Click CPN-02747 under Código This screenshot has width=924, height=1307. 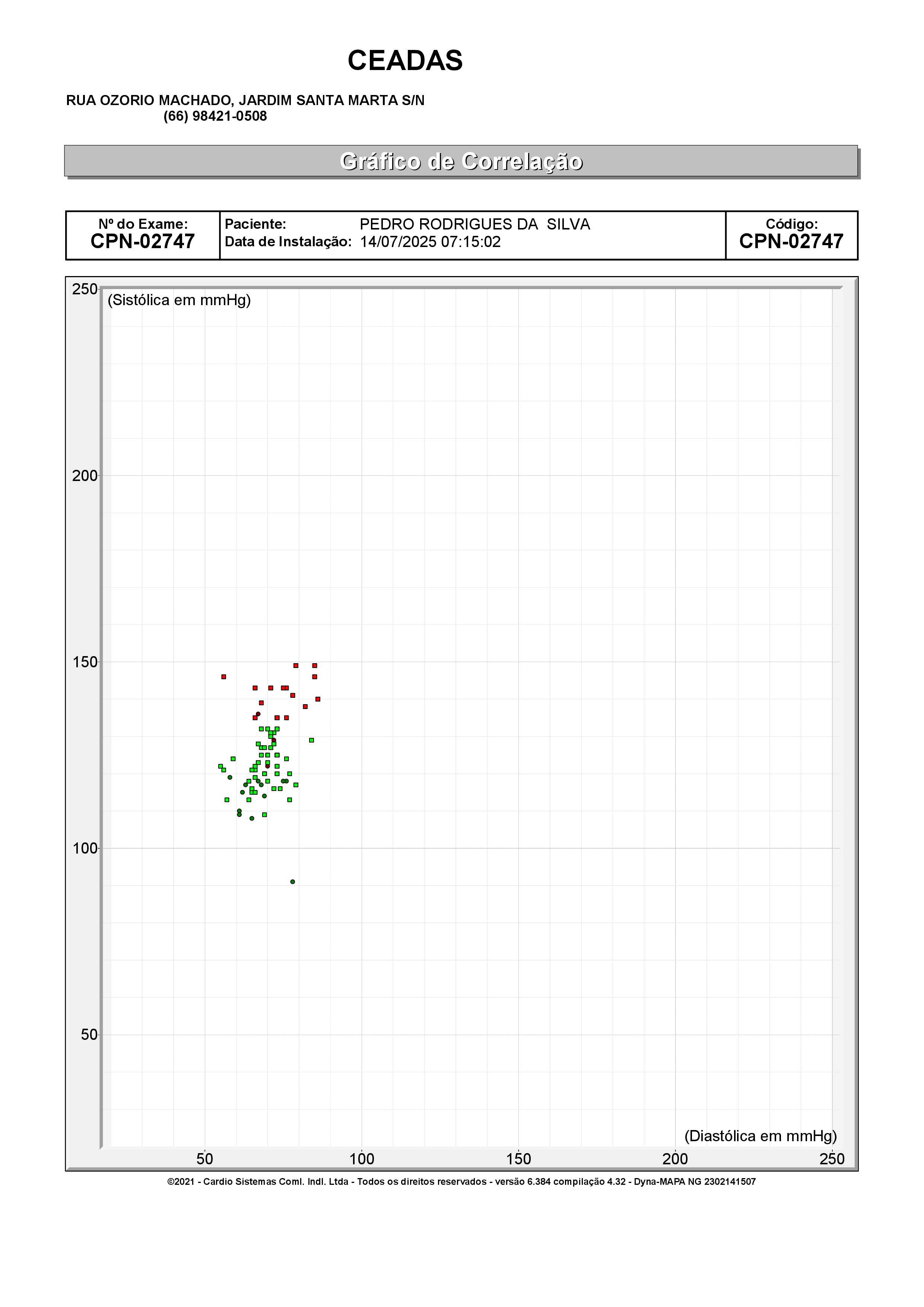791,241
